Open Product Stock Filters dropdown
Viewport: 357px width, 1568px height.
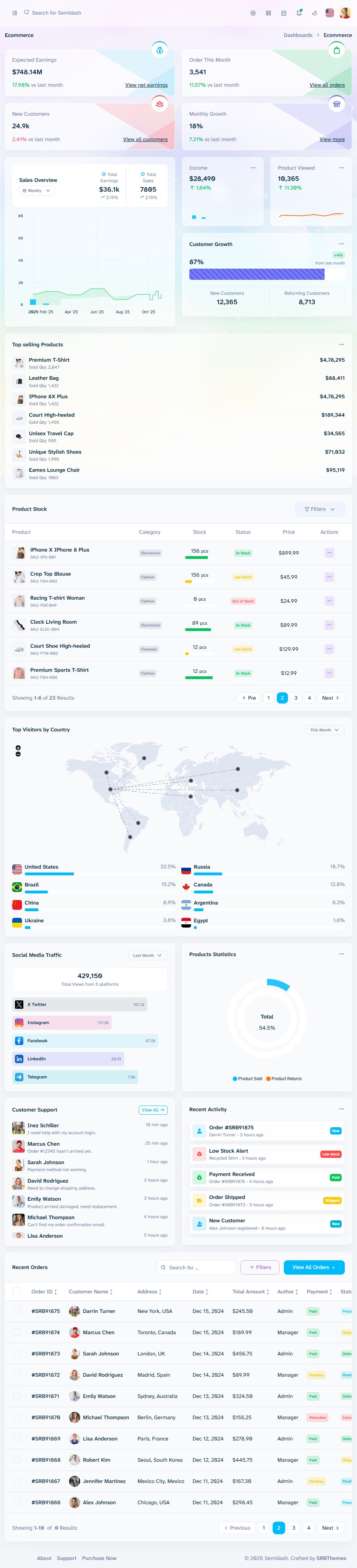pyautogui.click(x=320, y=509)
